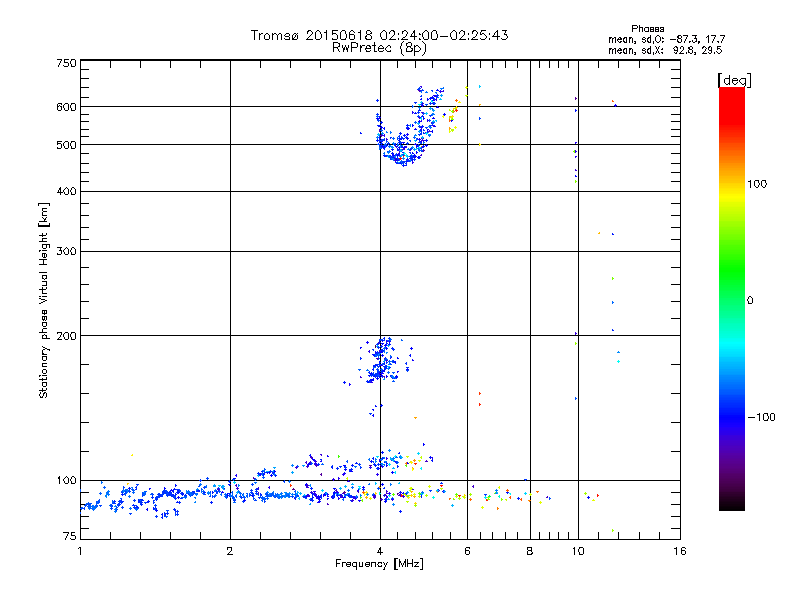This screenshot has width=800, height=600.
Task: Click the x-axis label 'Frequency [MHz]'
Action: 379,564
